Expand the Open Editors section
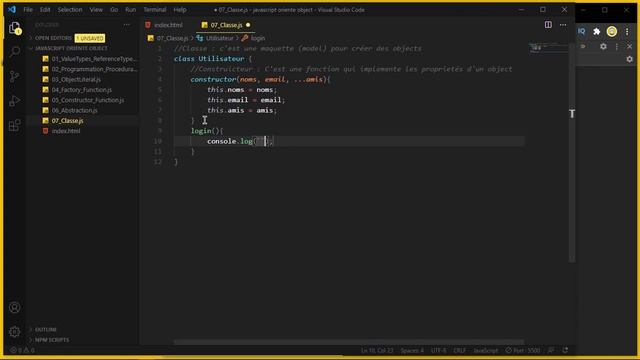640x360 pixels. pos(52,38)
